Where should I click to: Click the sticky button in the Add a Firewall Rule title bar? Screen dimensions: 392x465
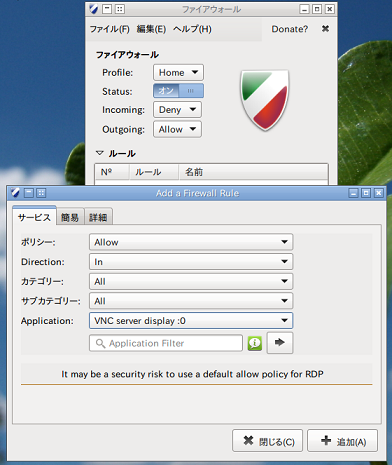click(41, 193)
